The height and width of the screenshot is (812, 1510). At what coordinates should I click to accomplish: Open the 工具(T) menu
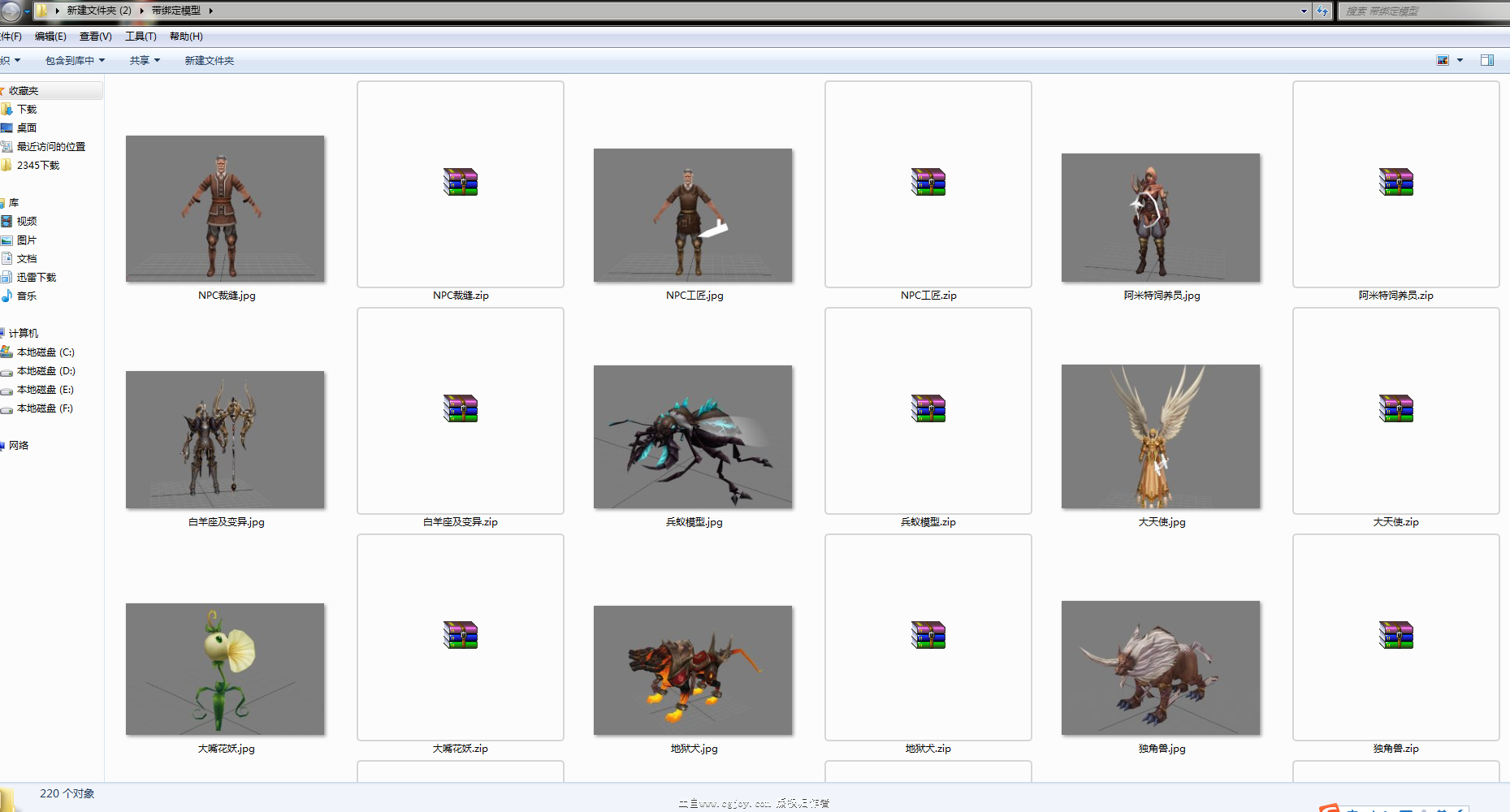pyautogui.click(x=141, y=37)
